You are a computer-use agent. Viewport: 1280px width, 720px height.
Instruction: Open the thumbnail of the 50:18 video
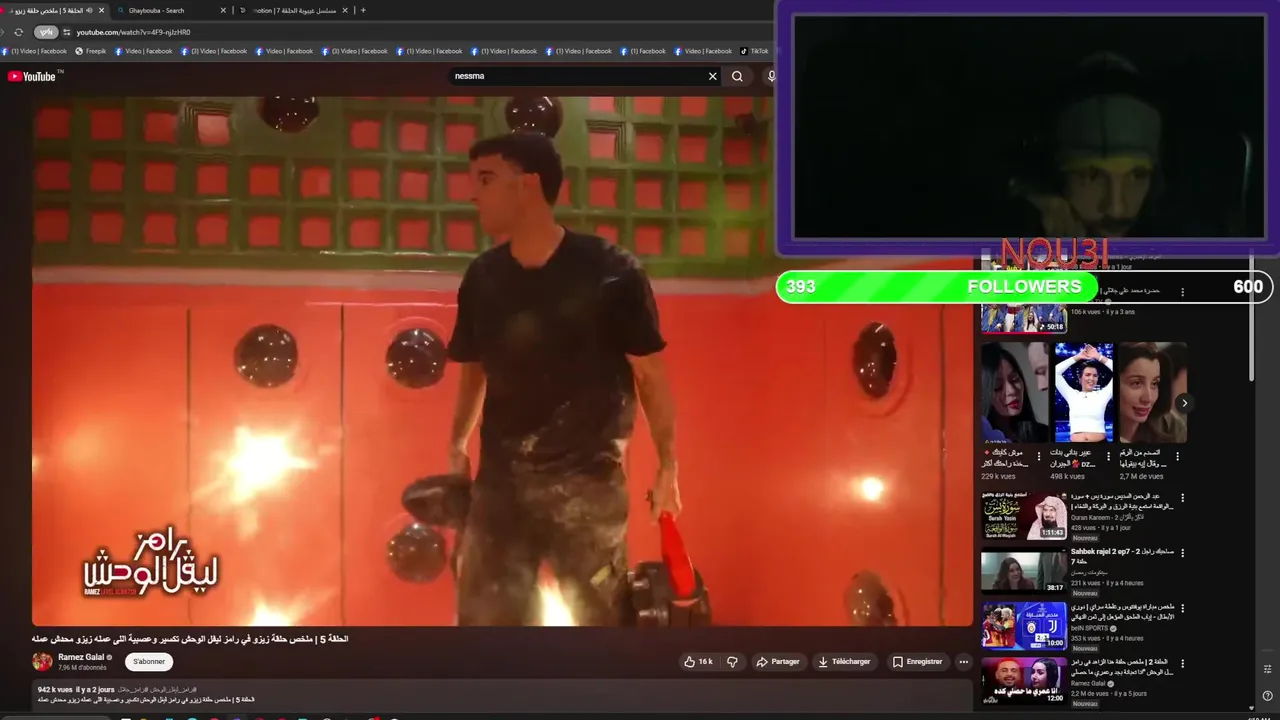point(1024,318)
